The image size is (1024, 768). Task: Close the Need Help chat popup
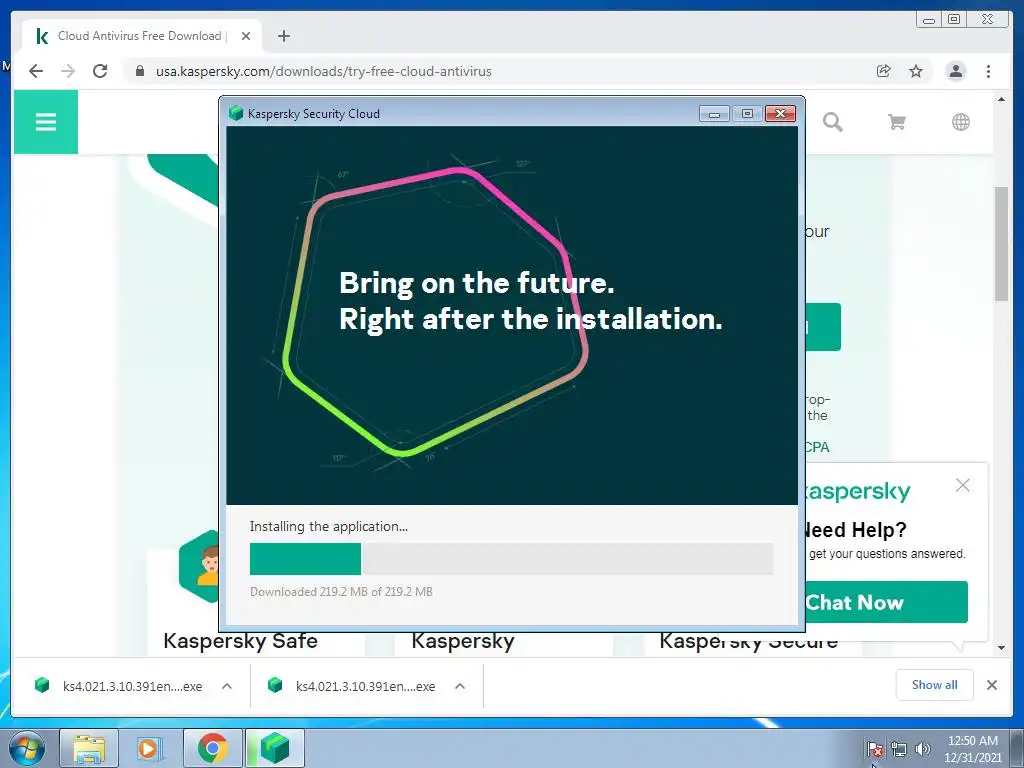pyautogui.click(x=963, y=485)
